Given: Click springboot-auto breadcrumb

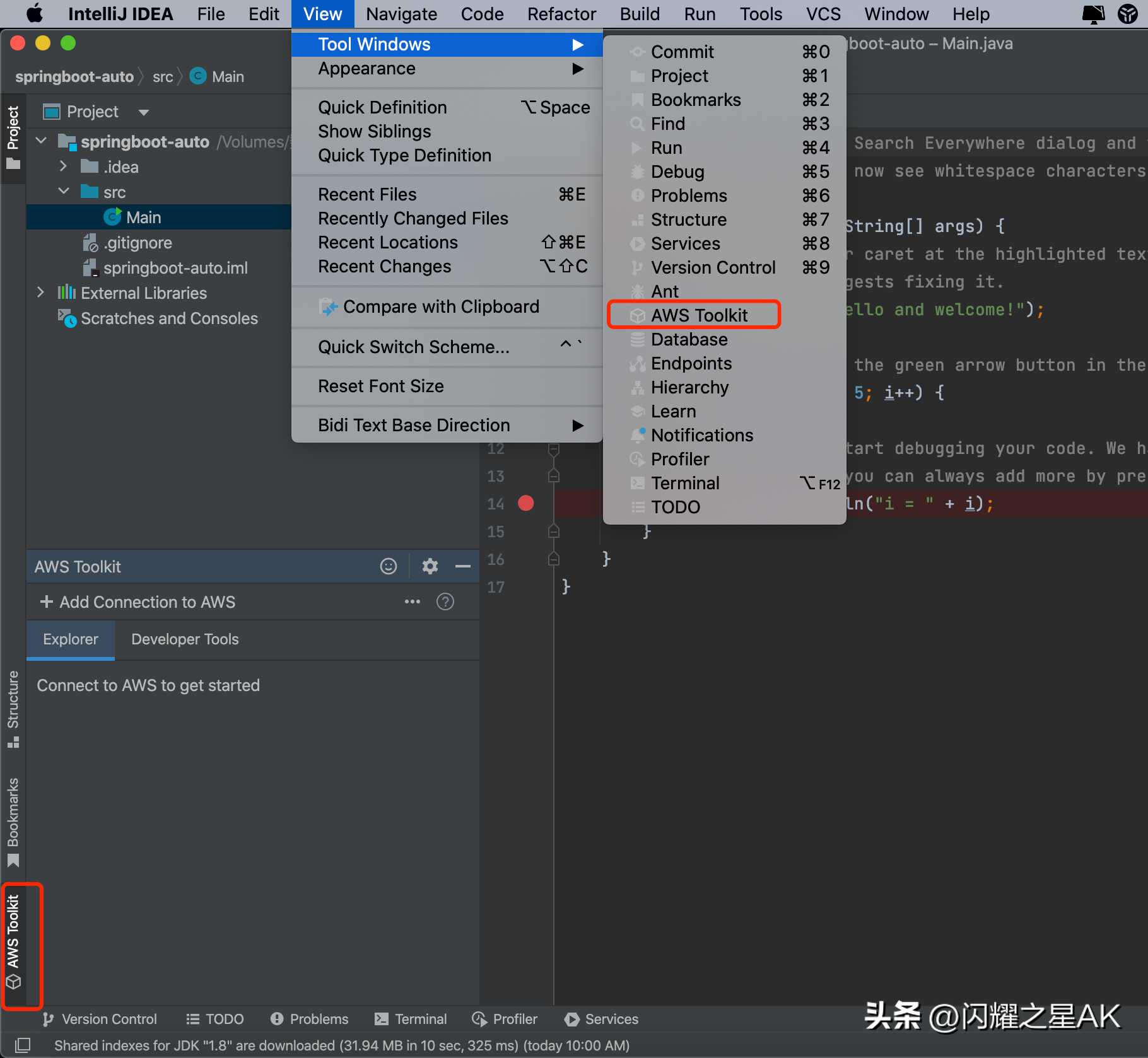Looking at the screenshot, I should (74, 77).
